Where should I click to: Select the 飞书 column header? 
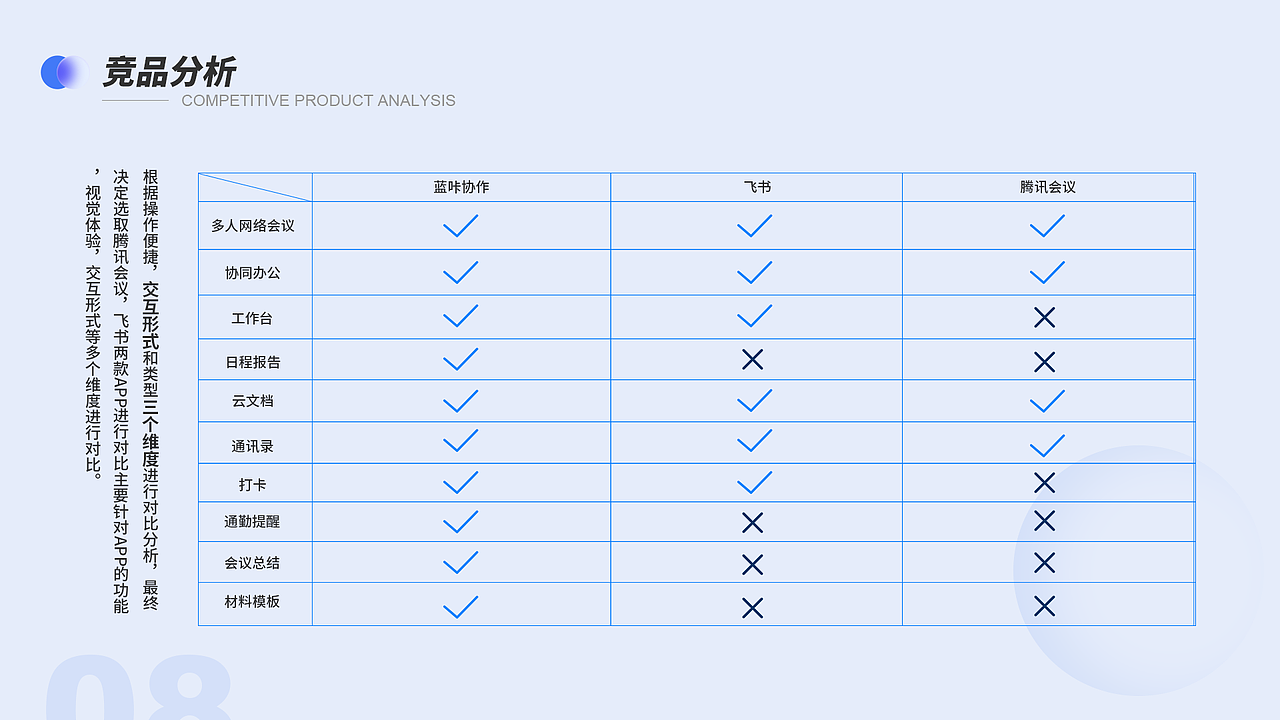pos(757,187)
